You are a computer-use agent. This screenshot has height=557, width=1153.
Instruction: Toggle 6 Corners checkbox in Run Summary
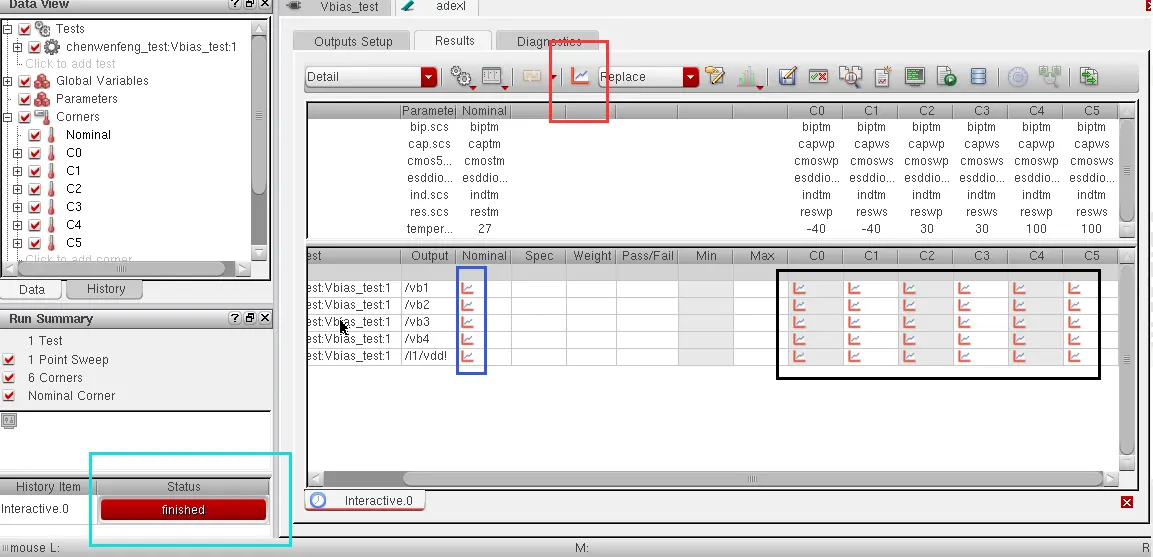pos(9,377)
